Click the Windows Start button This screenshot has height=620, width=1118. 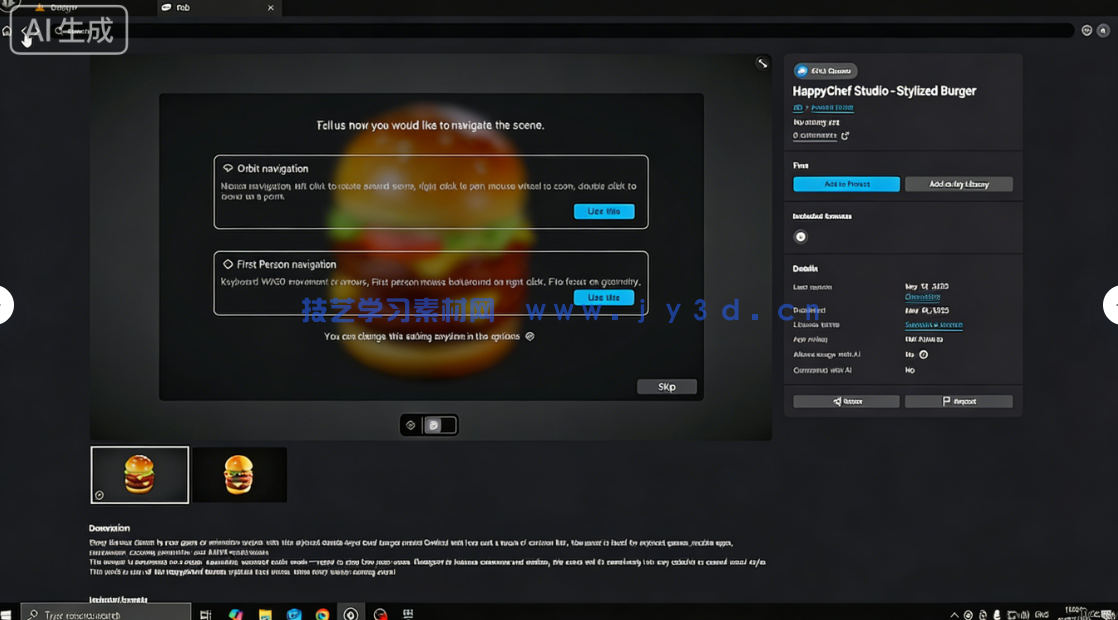pyautogui.click(x=8, y=614)
